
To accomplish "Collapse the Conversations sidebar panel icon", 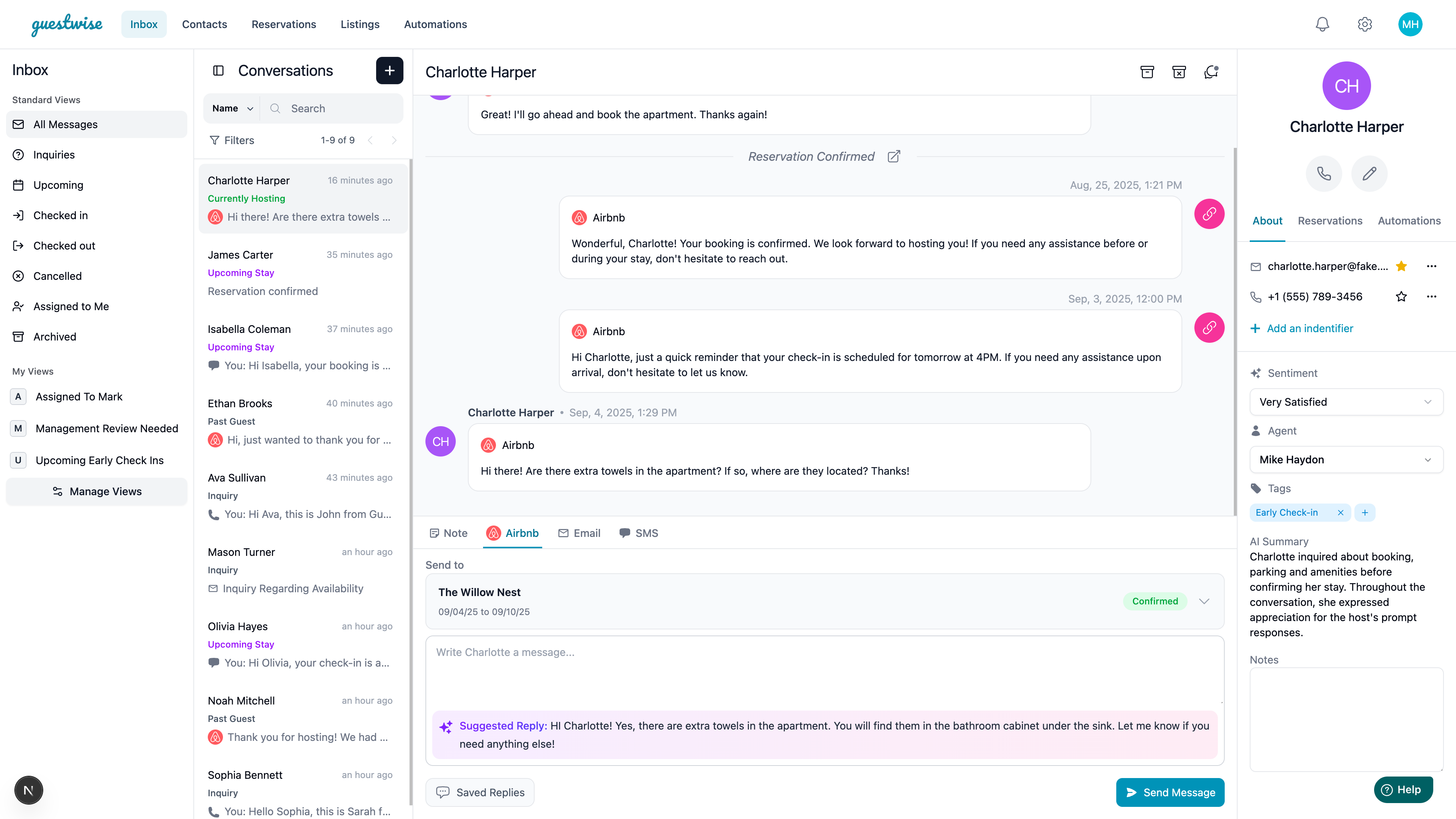I will [x=218, y=71].
